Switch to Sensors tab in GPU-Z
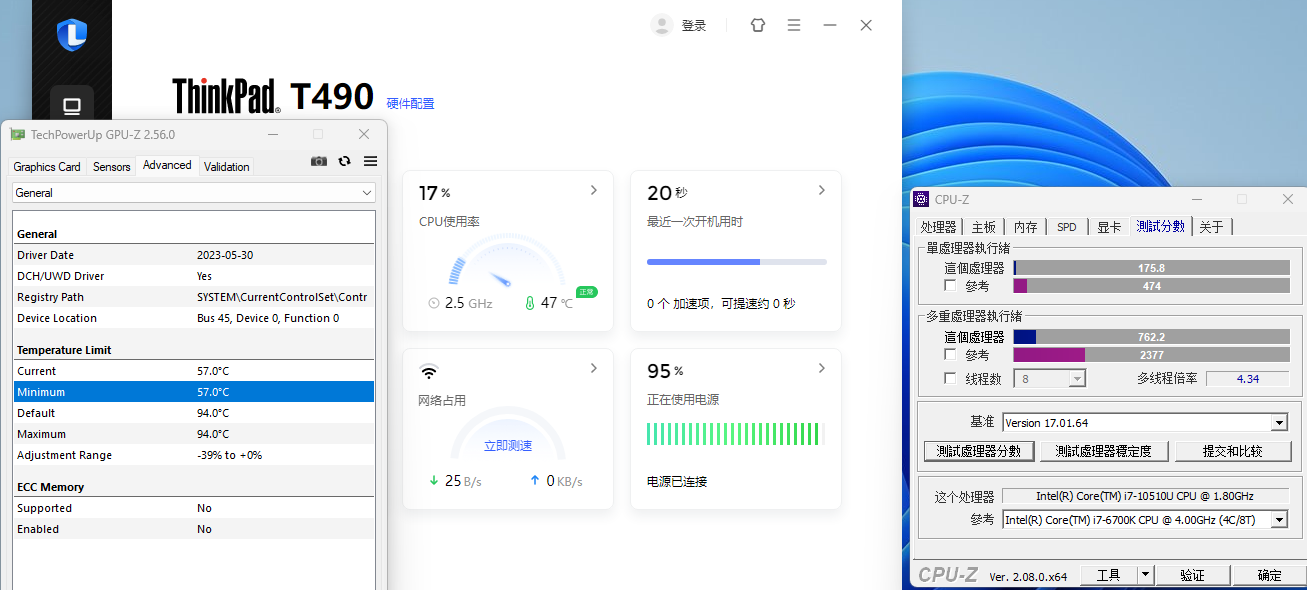 pyautogui.click(x=112, y=166)
